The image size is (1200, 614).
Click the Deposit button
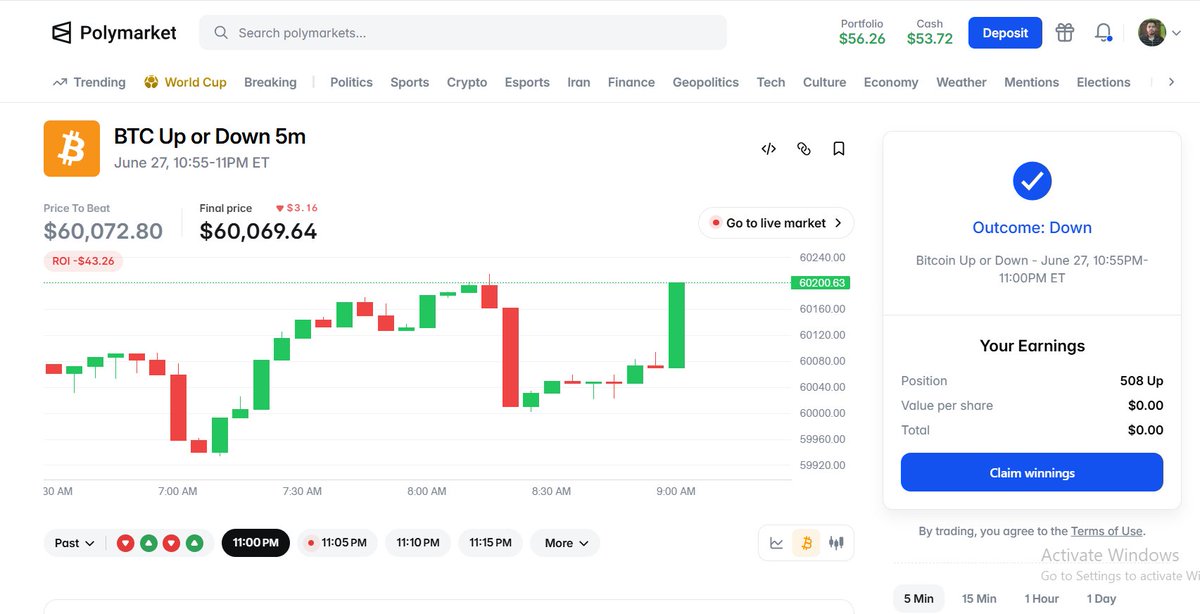click(1005, 33)
